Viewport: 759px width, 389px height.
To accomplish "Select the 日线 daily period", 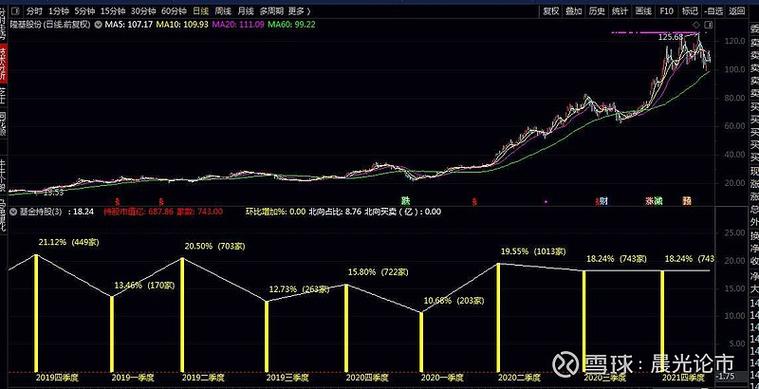I will coord(200,11).
